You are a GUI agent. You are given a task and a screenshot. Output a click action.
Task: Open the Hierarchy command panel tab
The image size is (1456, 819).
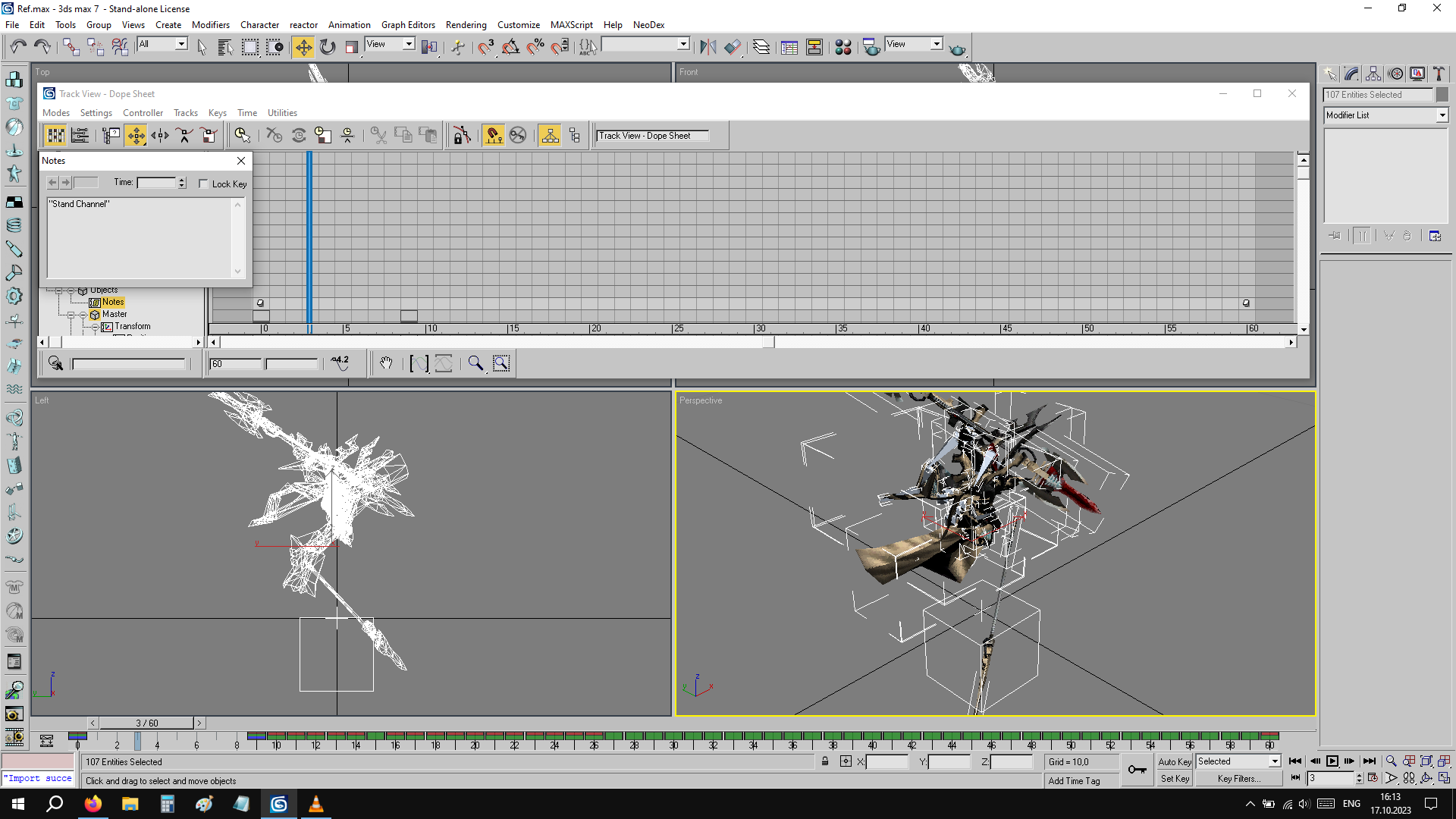1373,74
